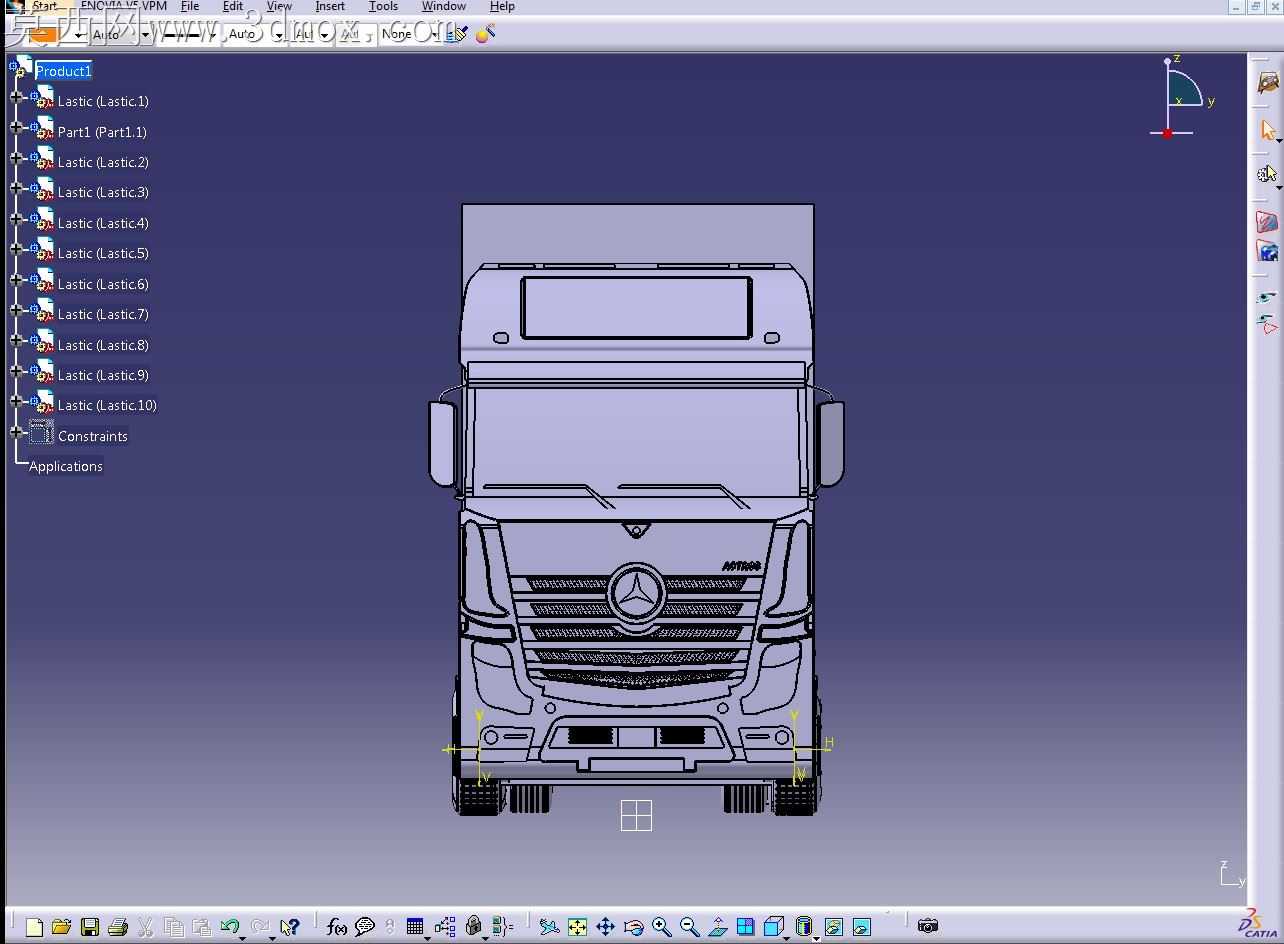Click the Zoom In magnifier
1284x944 pixels.
coord(661,927)
